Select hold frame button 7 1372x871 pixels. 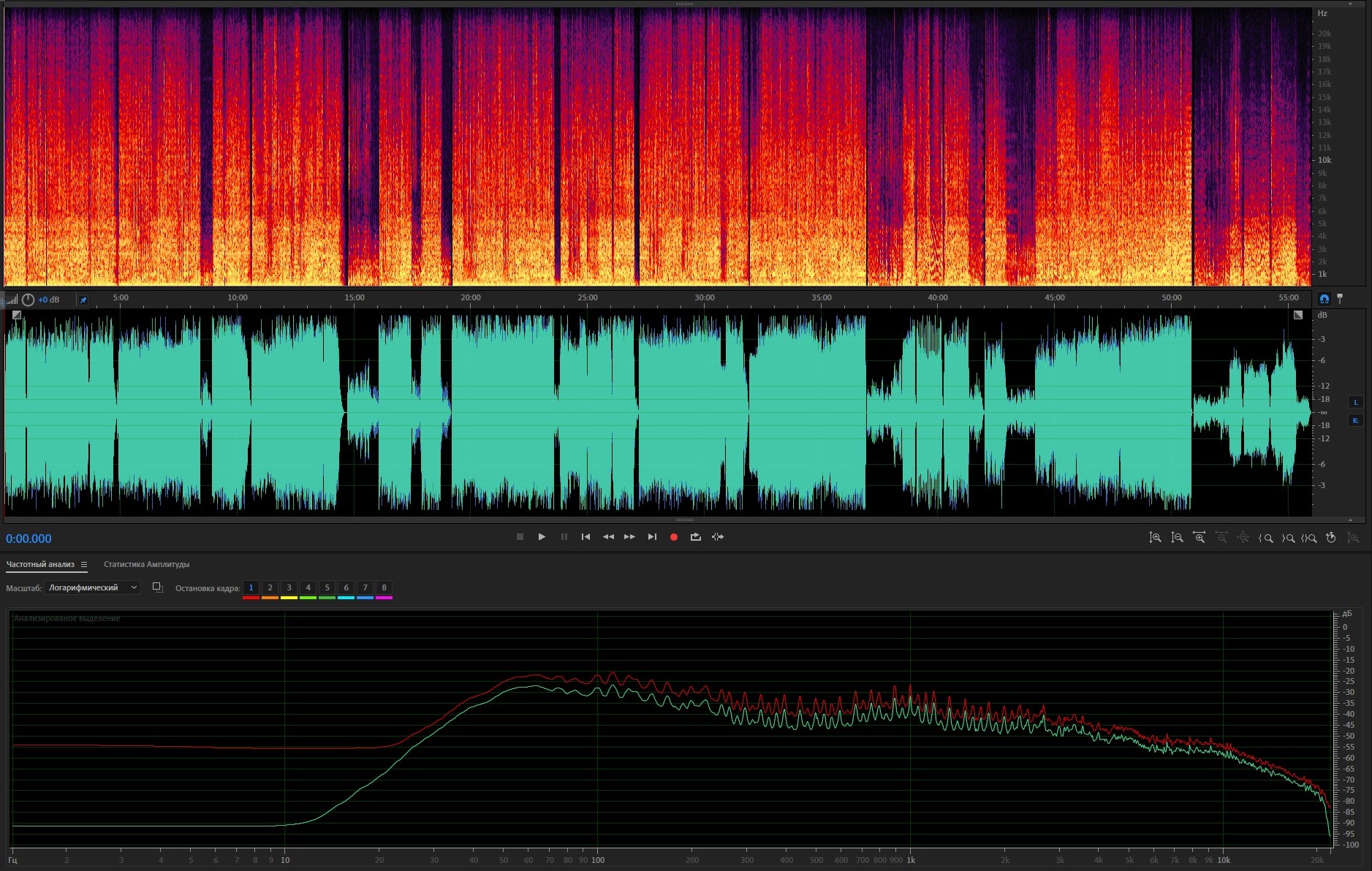(x=365, y=587)
